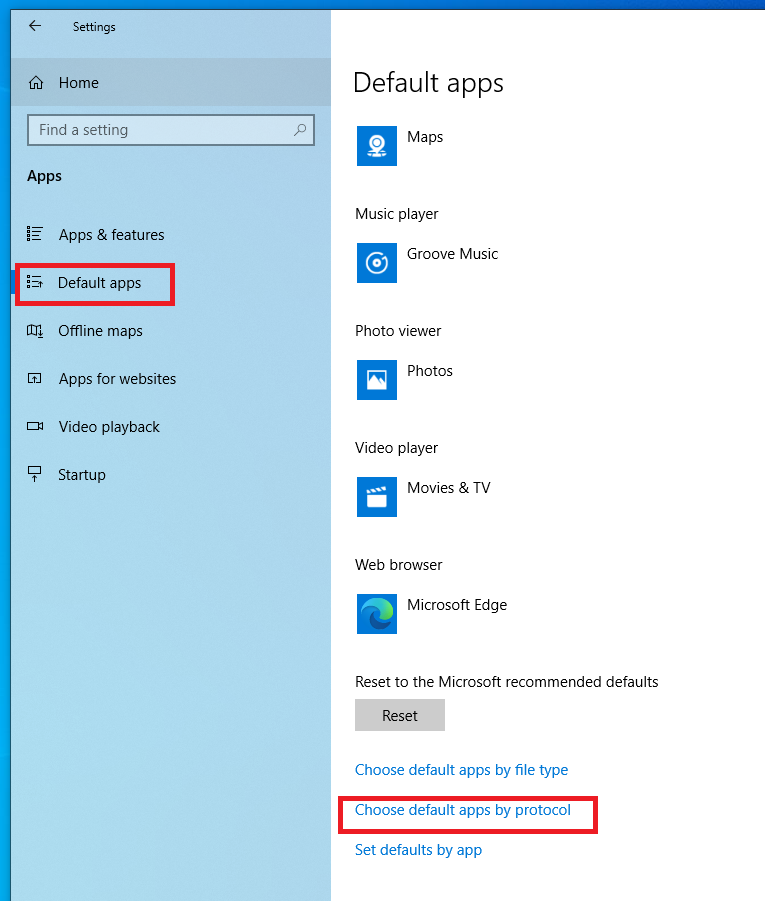Focus the Find a setting search box

[171, 130]
